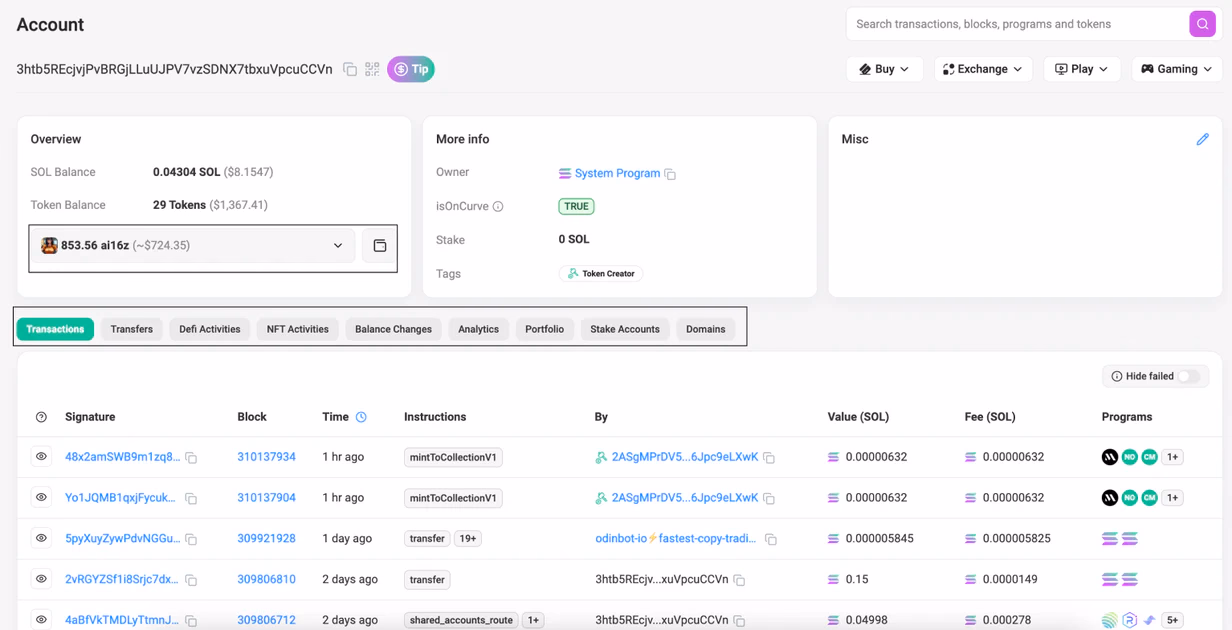Open block 310137934 link
The image size is (1232, 630).
click(266, 457)
